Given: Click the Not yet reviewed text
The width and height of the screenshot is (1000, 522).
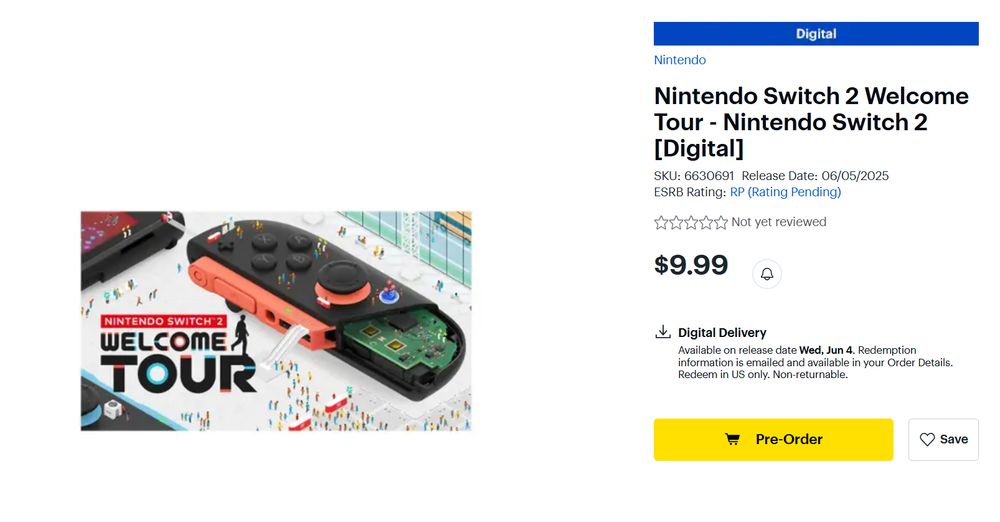Looking at the screenshot, I should pos(779,222).
